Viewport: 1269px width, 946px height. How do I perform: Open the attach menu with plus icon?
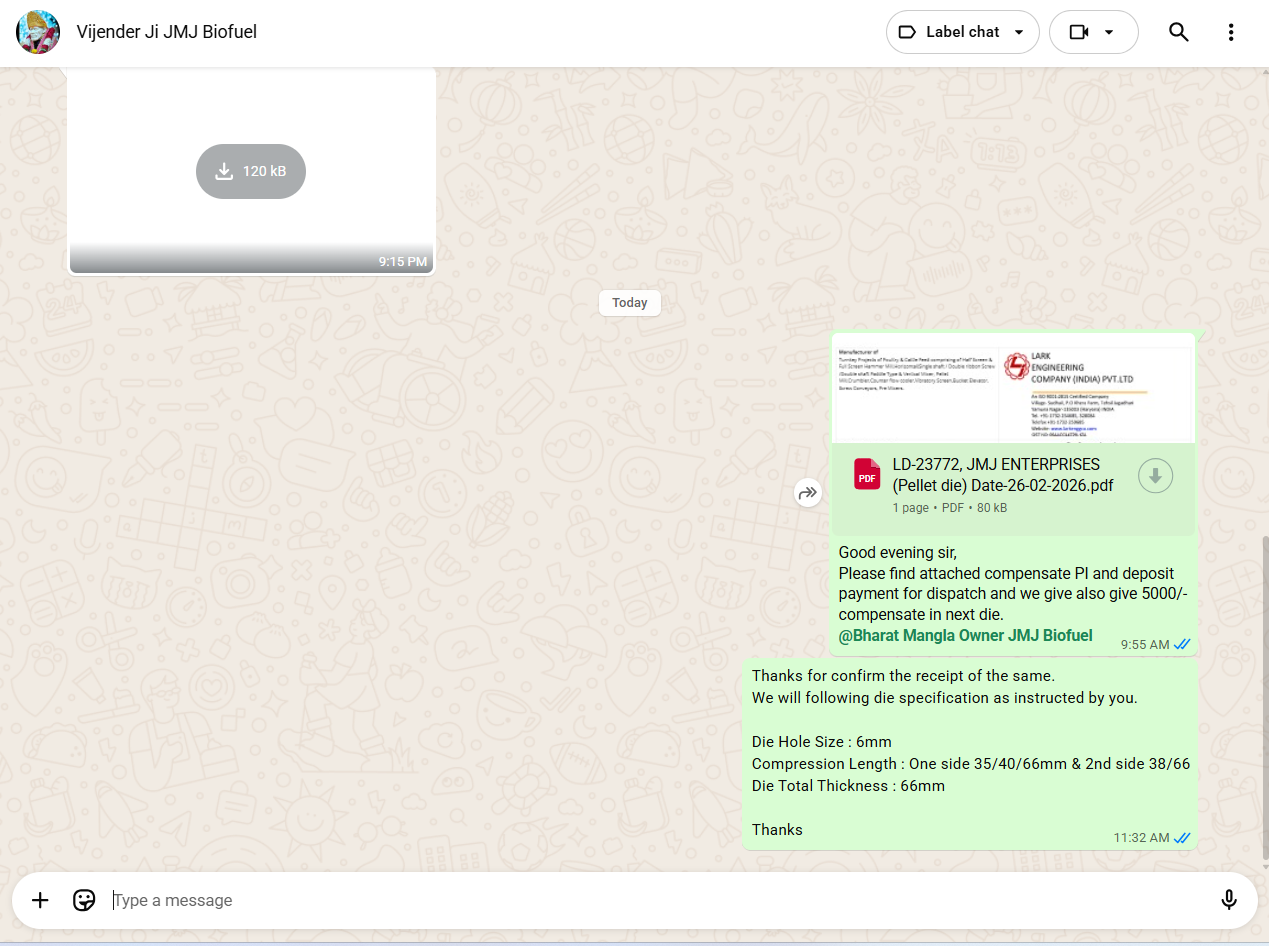pyautogui.click(x=40, y=900)
